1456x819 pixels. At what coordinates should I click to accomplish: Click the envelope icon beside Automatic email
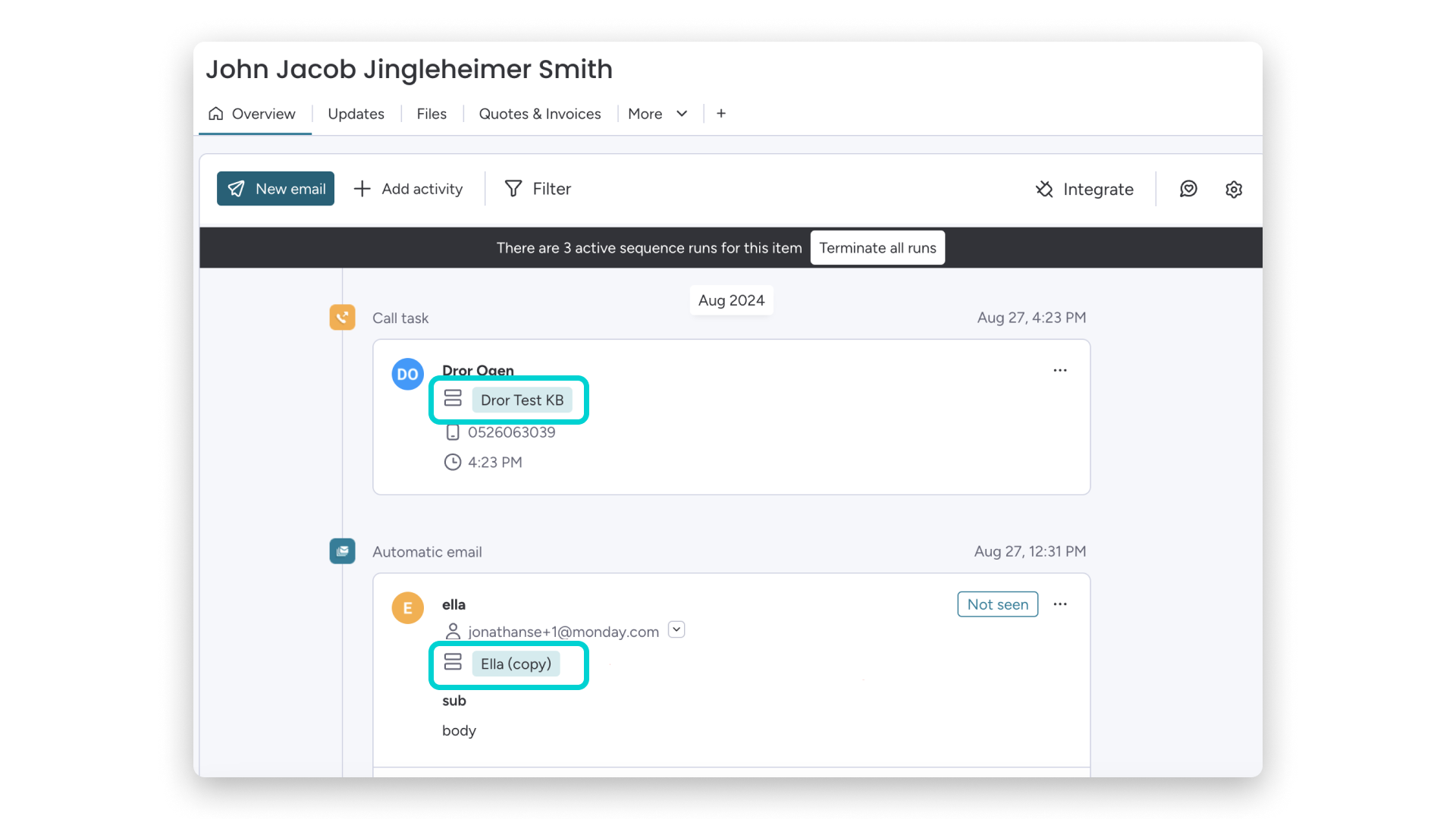342,551
